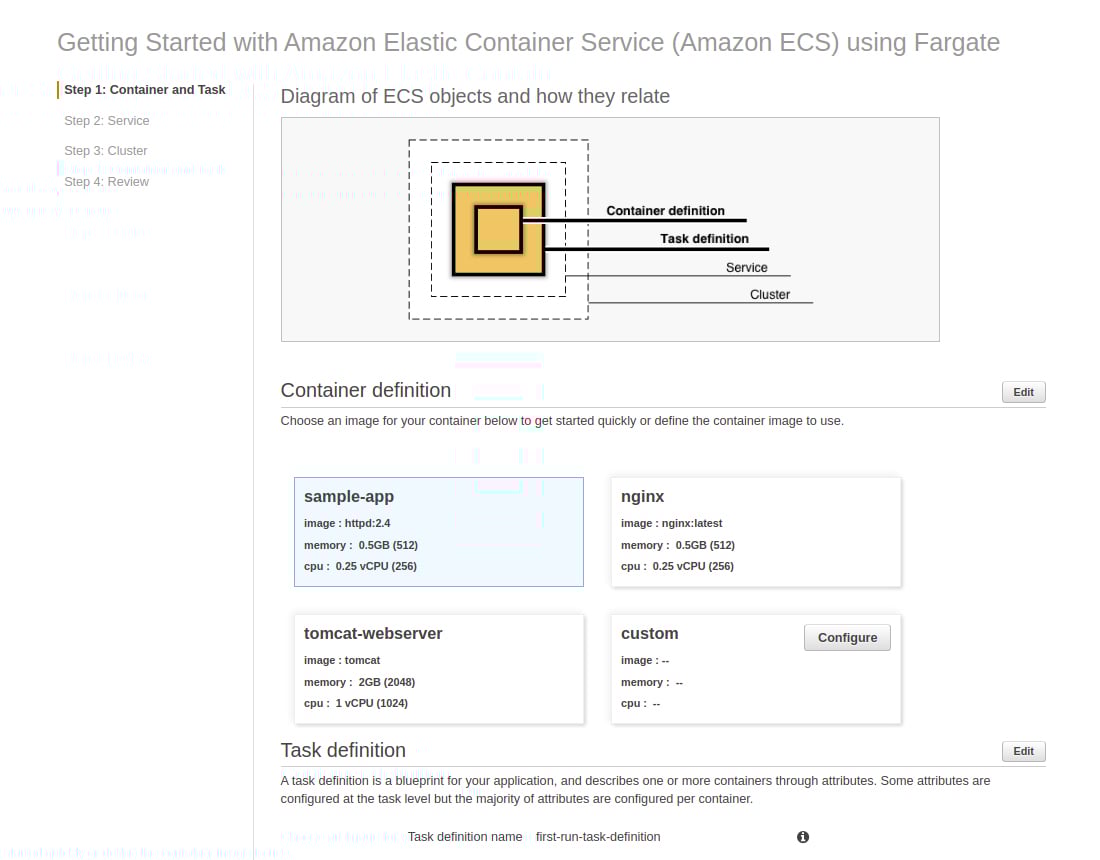Click the Task definition diagram label
Screen dimensions: 1100x860
click(x=704, y=238)
